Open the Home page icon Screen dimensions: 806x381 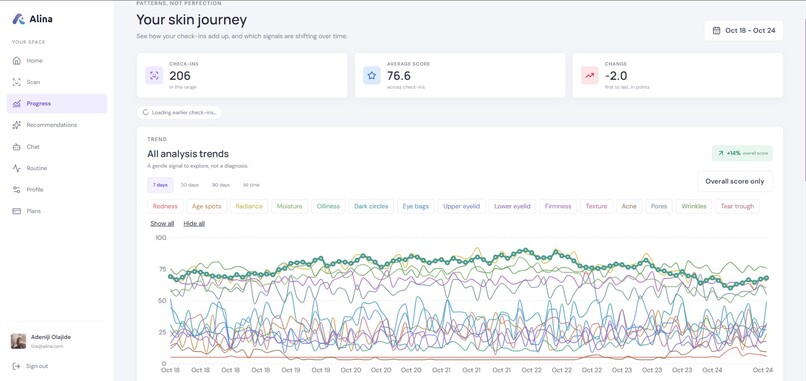(16, 61)
